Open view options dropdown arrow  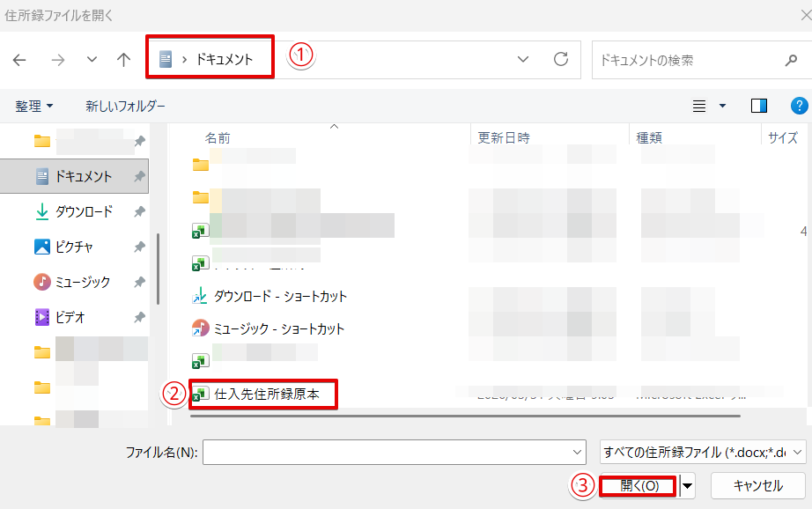(722, 106)
